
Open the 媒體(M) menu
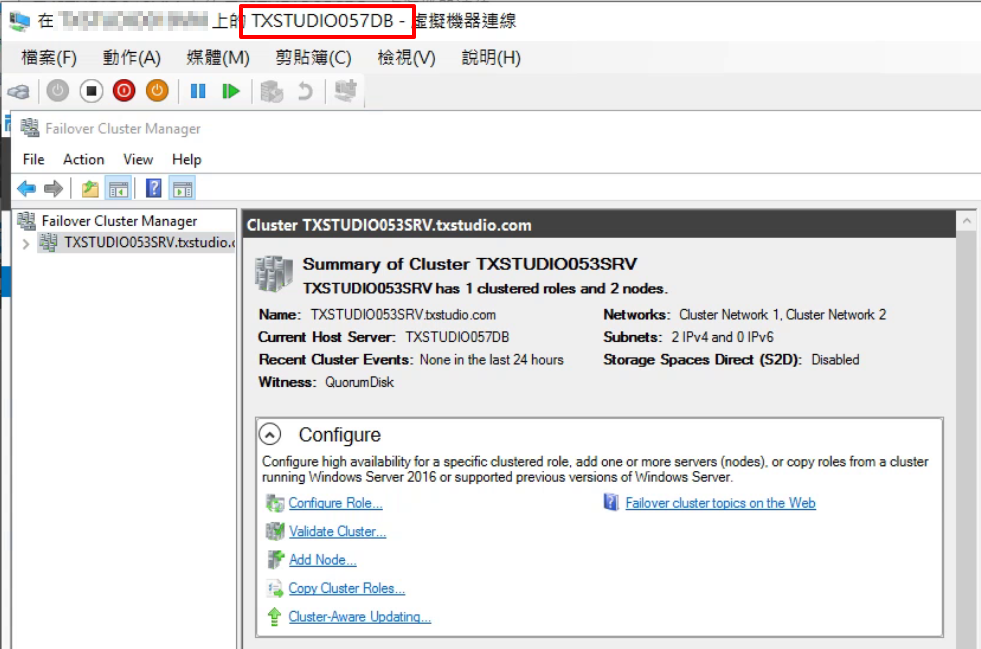(218, 58)
